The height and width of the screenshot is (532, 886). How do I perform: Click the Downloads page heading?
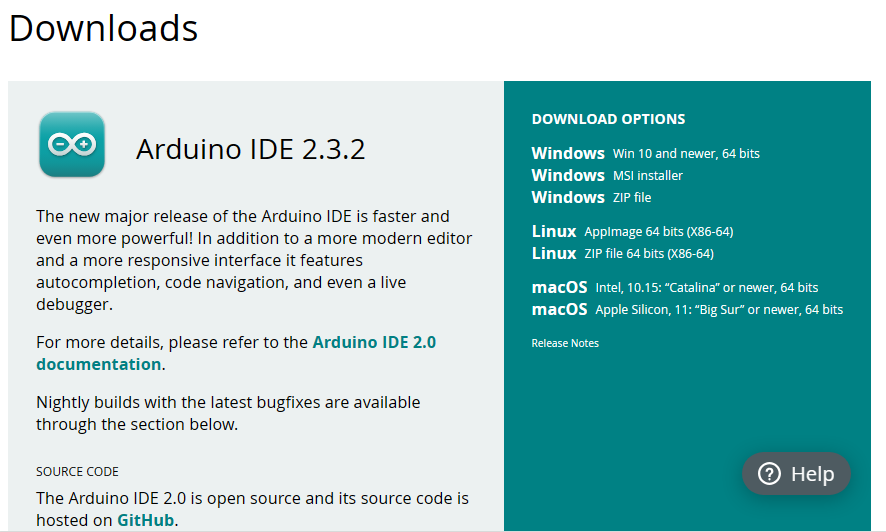[x=103, y=28]
